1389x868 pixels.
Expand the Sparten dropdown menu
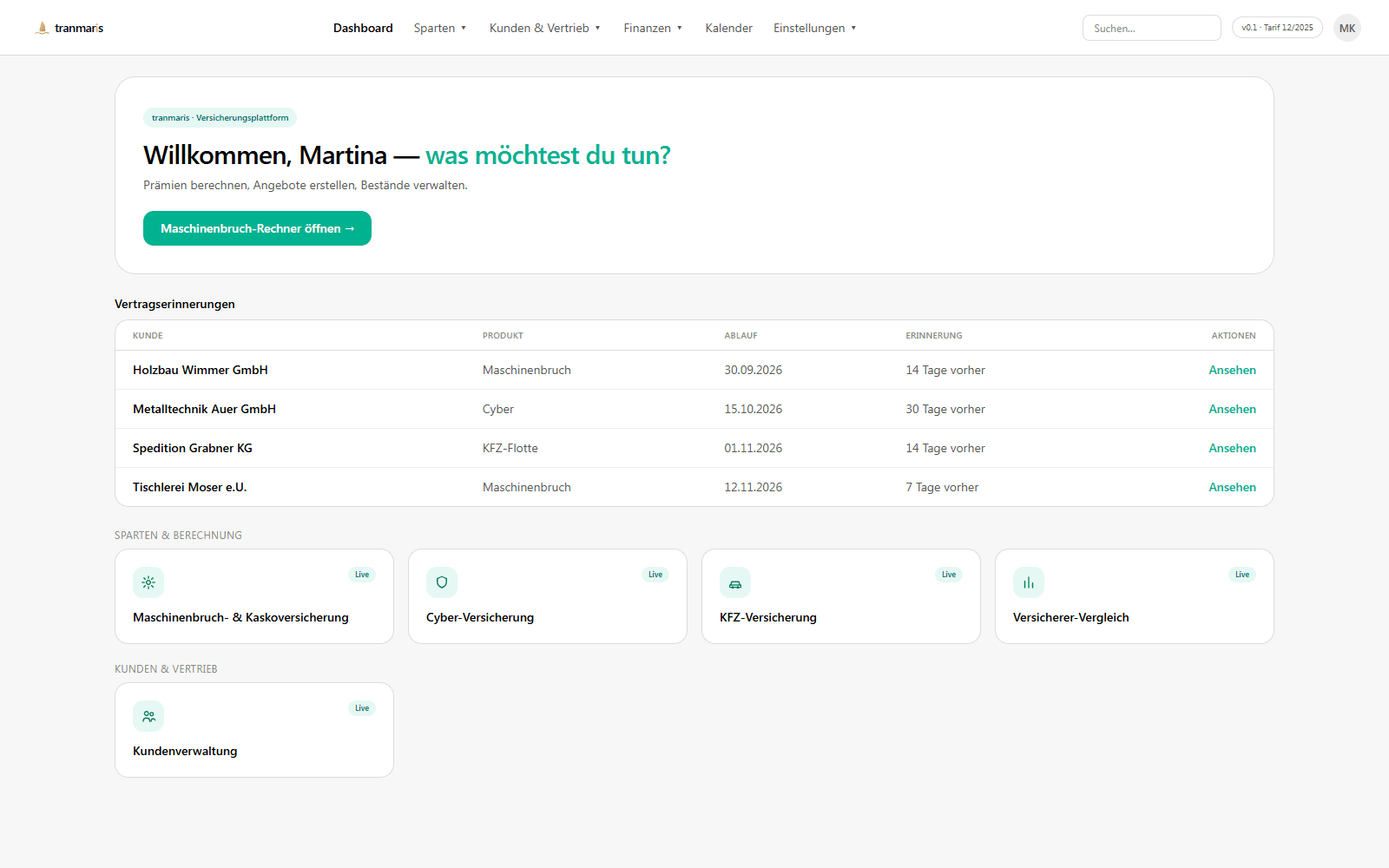click(440, 28)
